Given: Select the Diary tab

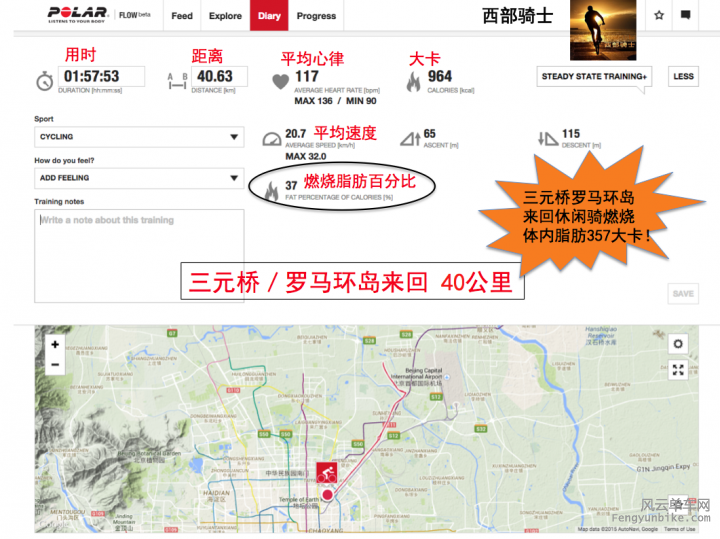Looking at the screenshot, I should [269, 16].
